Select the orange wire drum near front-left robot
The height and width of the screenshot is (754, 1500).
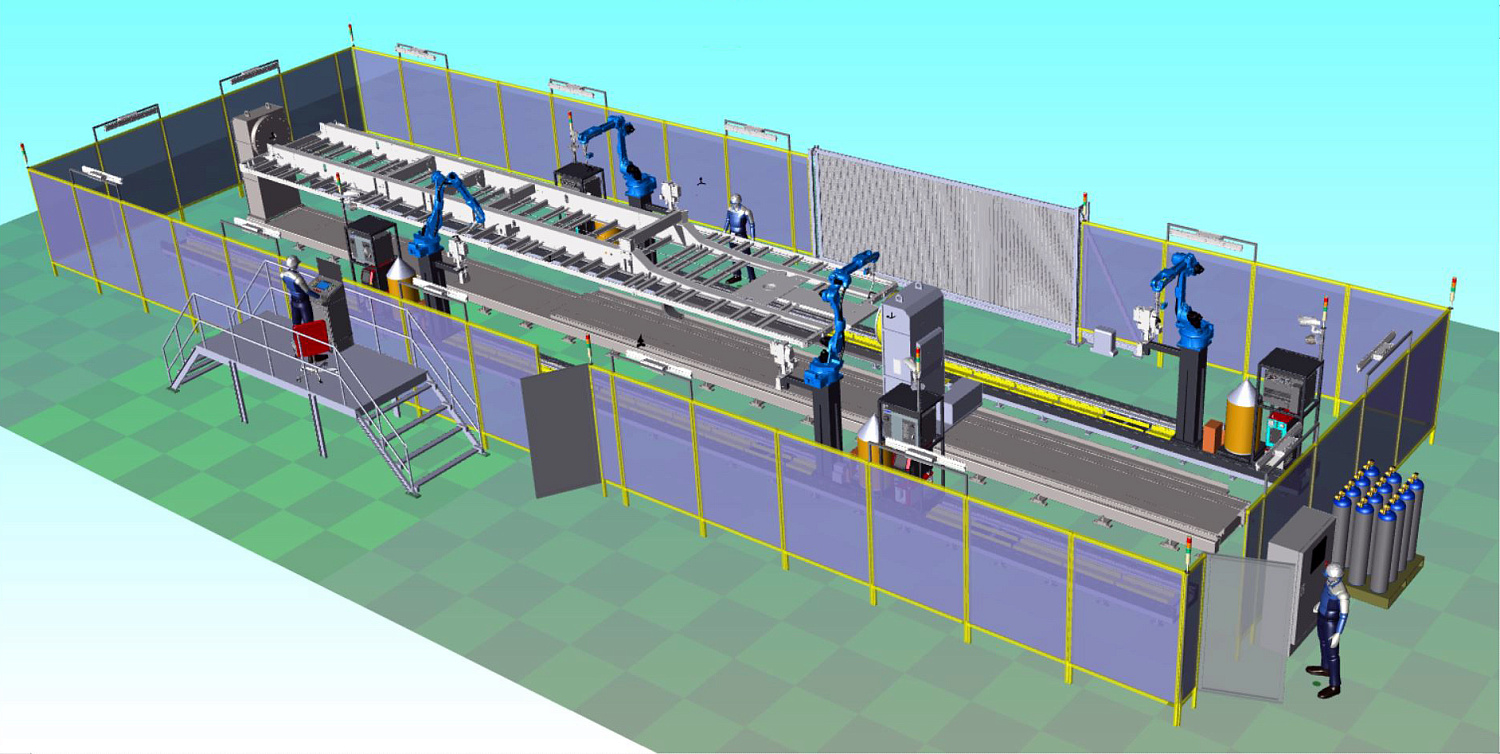400,280
